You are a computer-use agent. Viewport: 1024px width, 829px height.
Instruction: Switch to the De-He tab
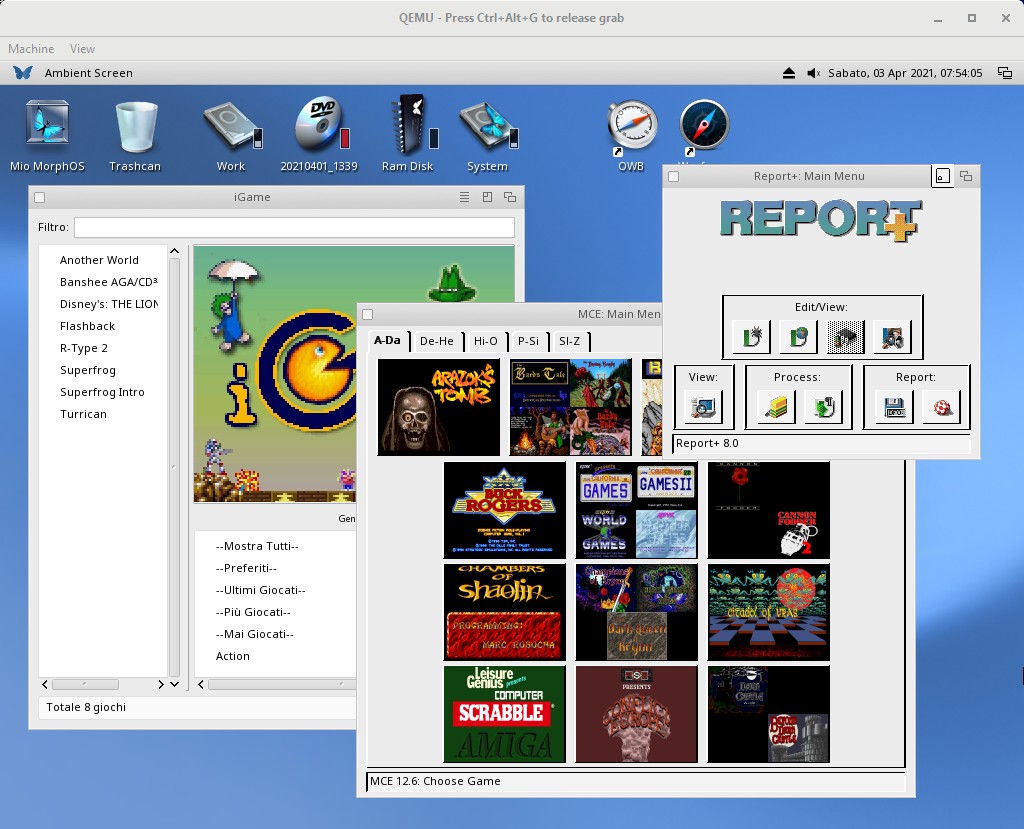pos(436,341)
